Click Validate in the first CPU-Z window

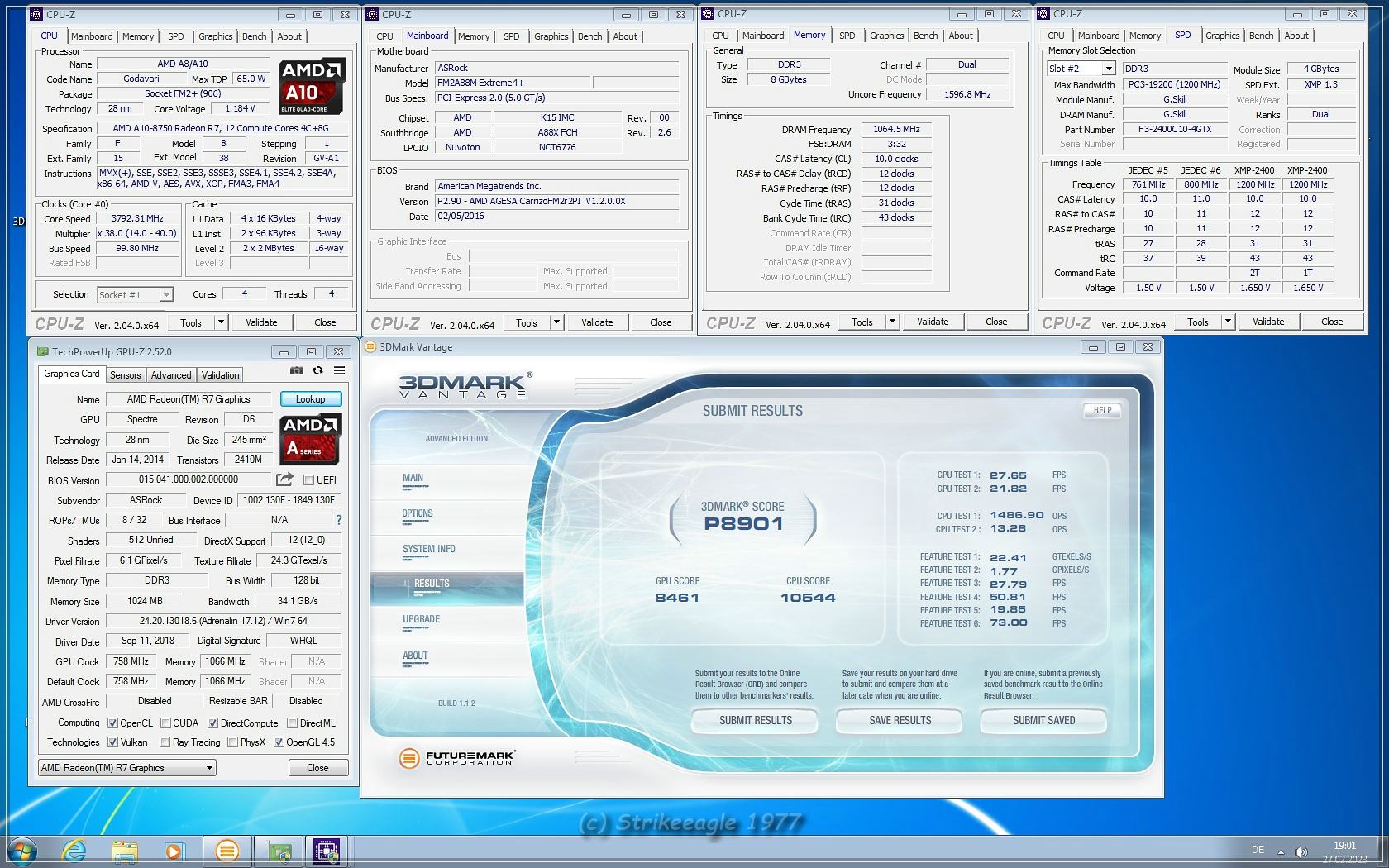tap(261, 322)
